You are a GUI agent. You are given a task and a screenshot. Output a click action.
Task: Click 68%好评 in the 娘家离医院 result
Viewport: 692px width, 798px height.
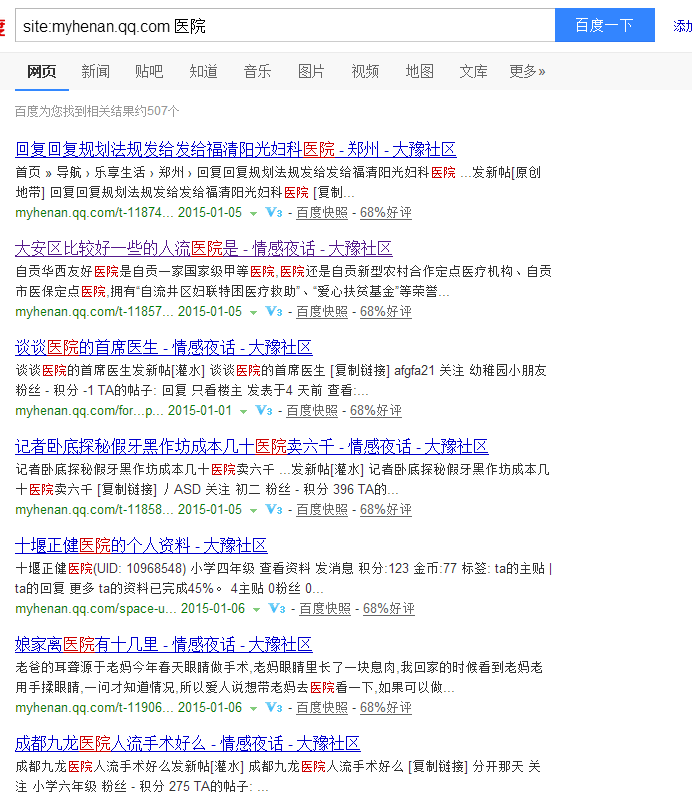[386, 707]
